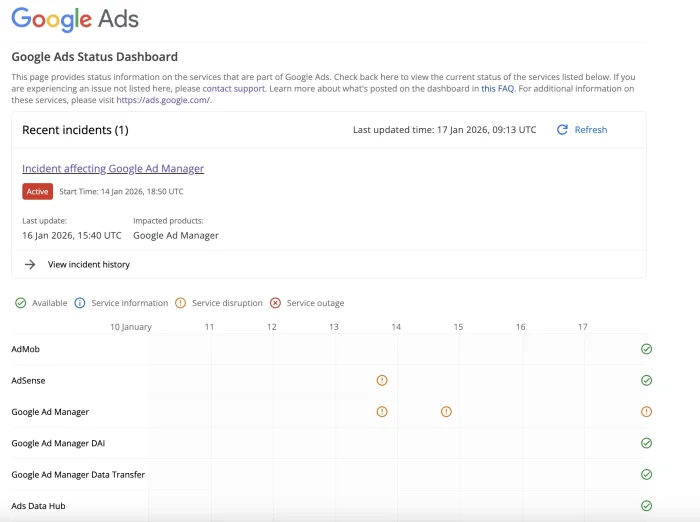Viewport: 700px width, 522px height.
Task: Click the Available legend green check icon
Action: coord(21,303)
